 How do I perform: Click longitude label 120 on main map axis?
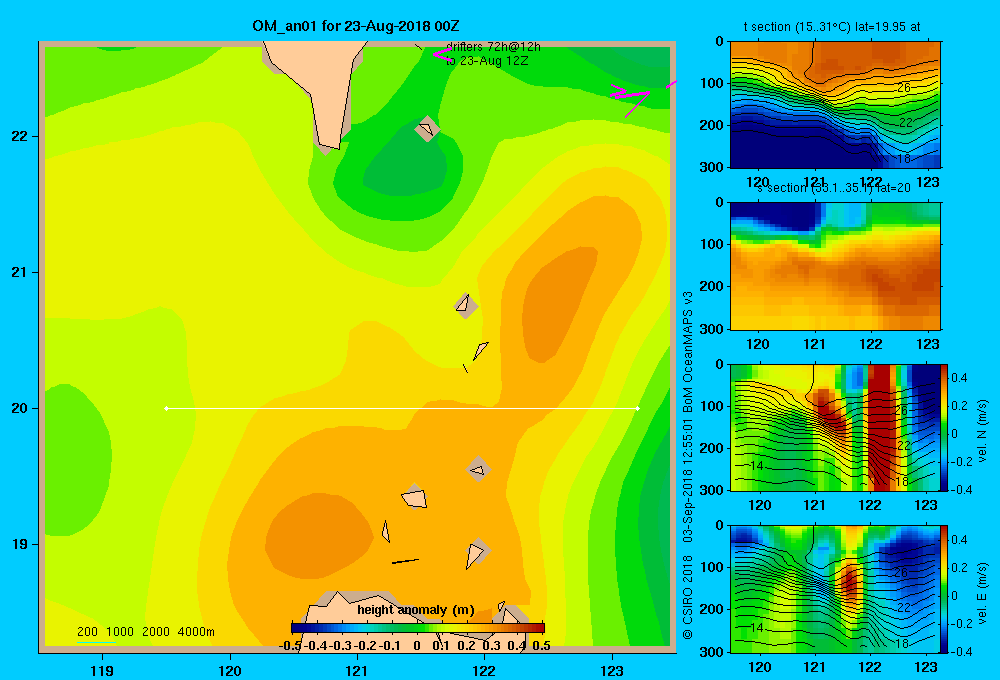pyautogui.click(x=230, y=670)
